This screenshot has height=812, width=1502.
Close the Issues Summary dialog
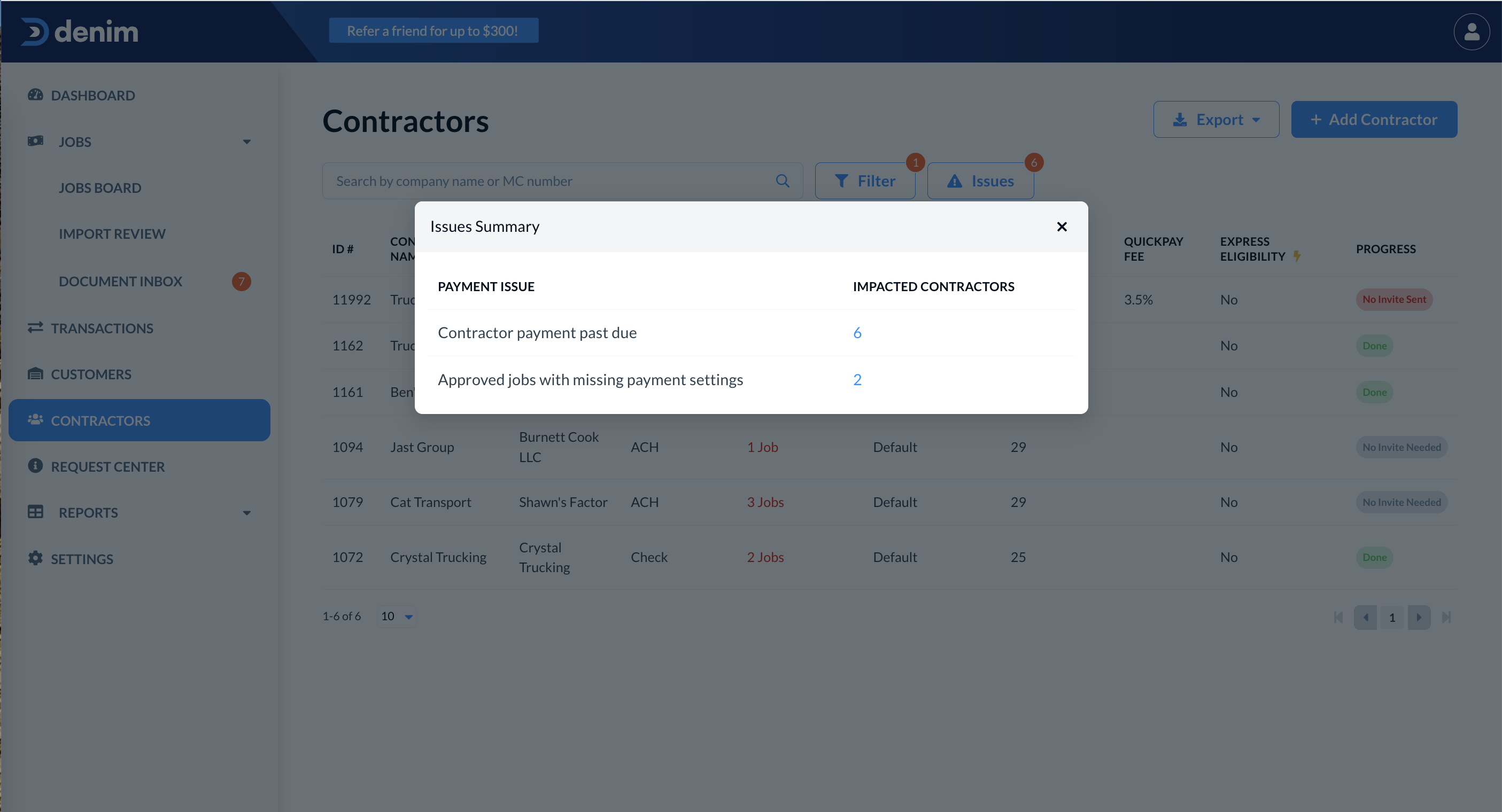[1062, 227]
